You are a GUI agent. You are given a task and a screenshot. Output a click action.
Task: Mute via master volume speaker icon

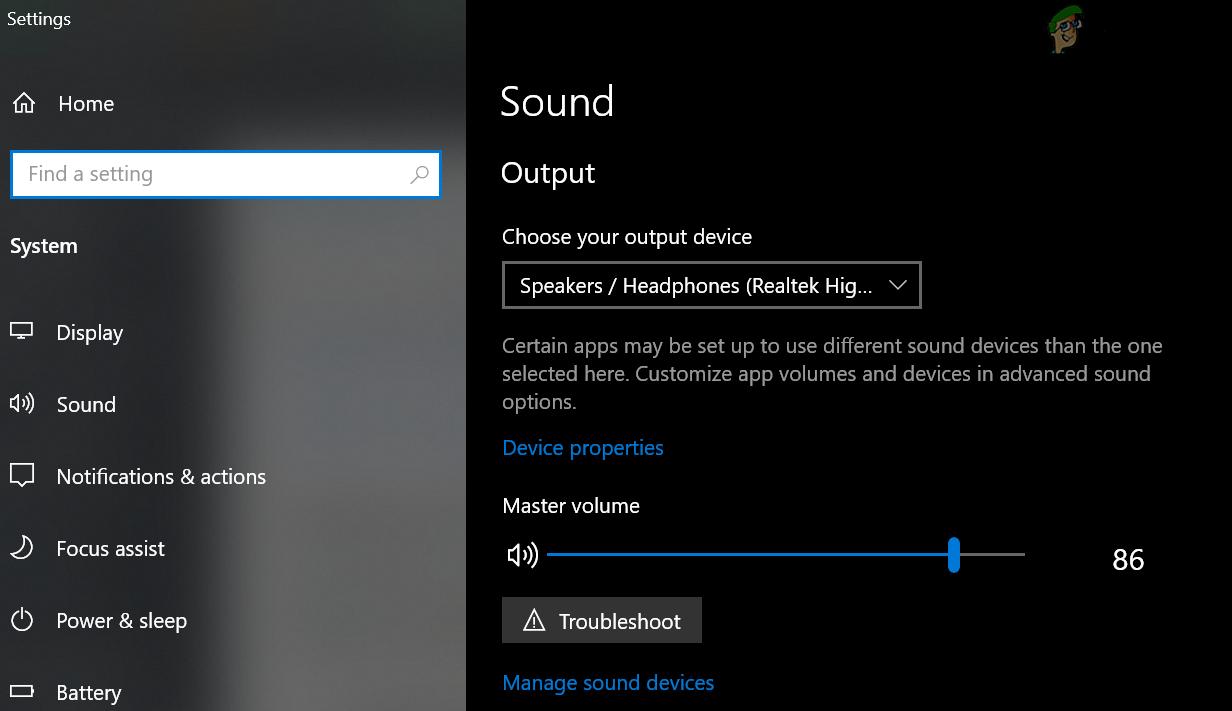coord(522,555)
